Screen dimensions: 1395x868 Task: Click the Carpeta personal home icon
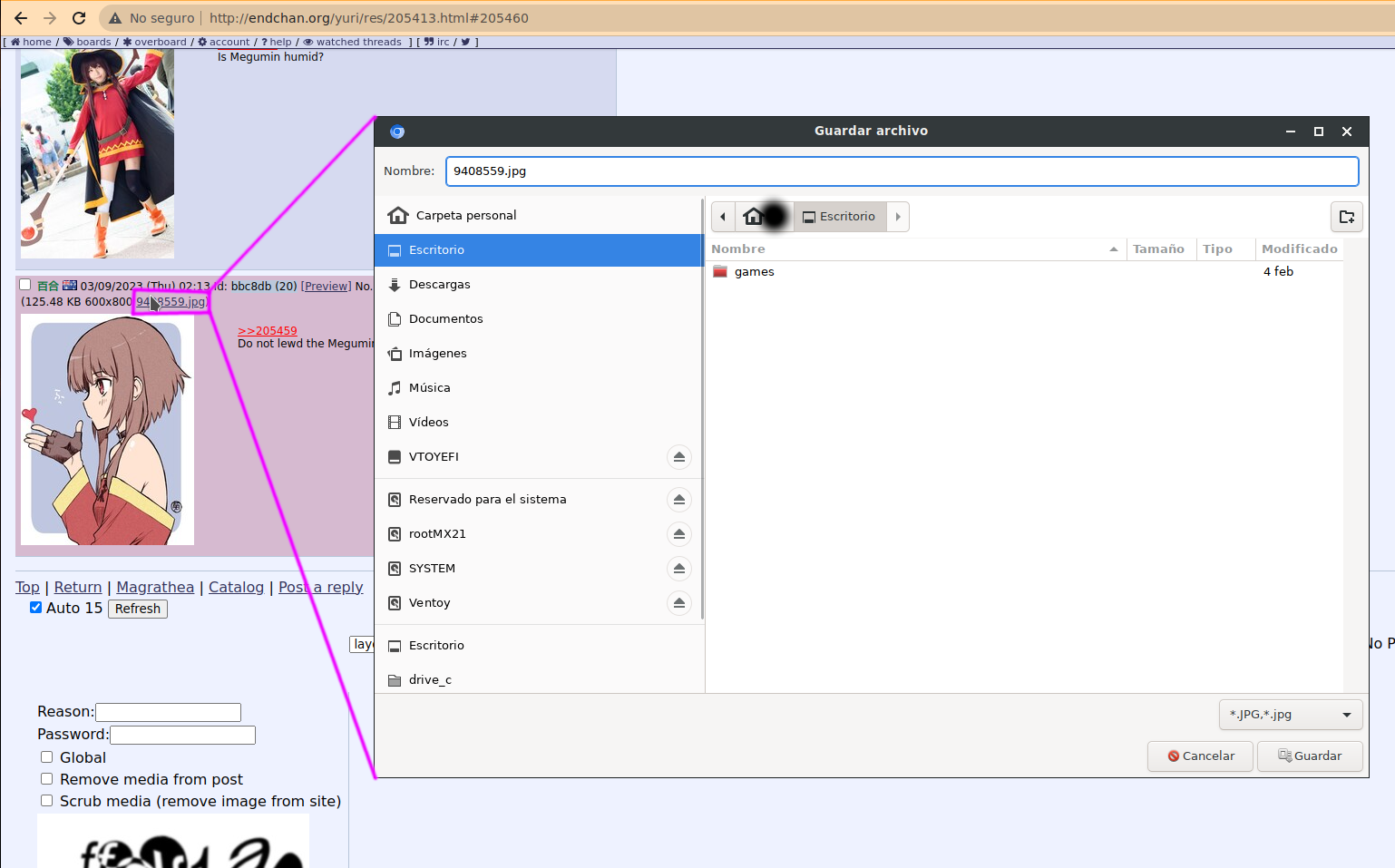397,215
